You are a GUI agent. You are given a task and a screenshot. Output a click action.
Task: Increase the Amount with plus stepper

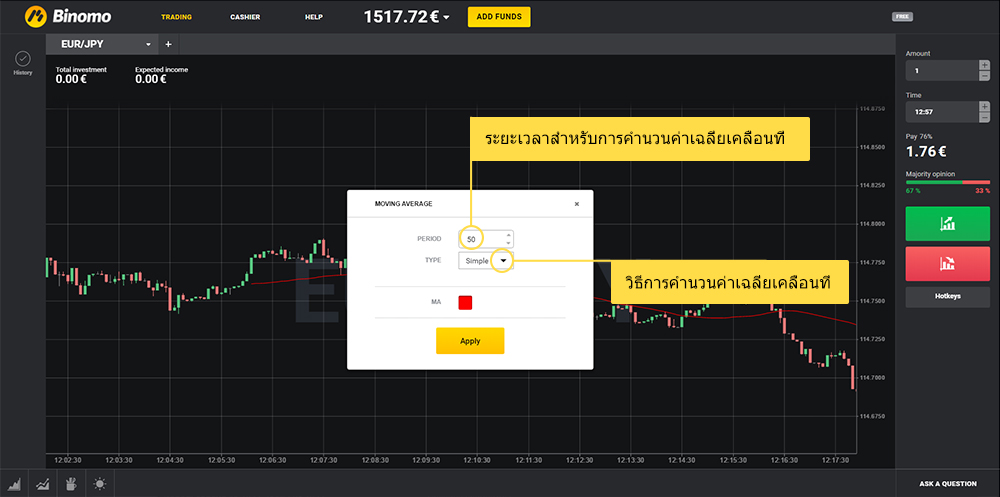pyautogui.click(x=984, y=65)
